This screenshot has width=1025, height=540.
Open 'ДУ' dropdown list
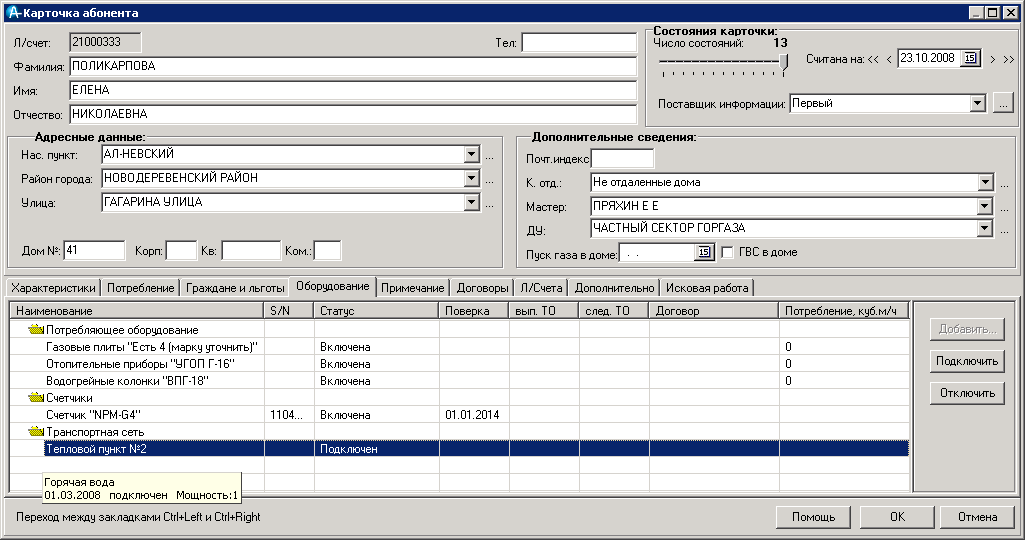986,228
